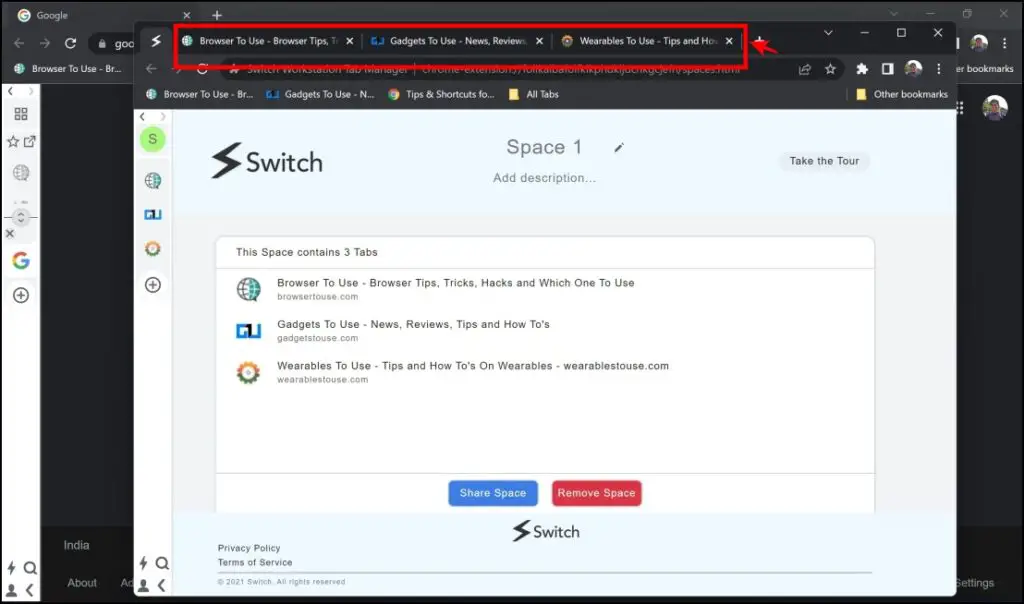The height and width of the screenshot is (604, 1024).
Task: Click the Browser To Use favicon in Switch sidebar
Action: coord(152,181)
